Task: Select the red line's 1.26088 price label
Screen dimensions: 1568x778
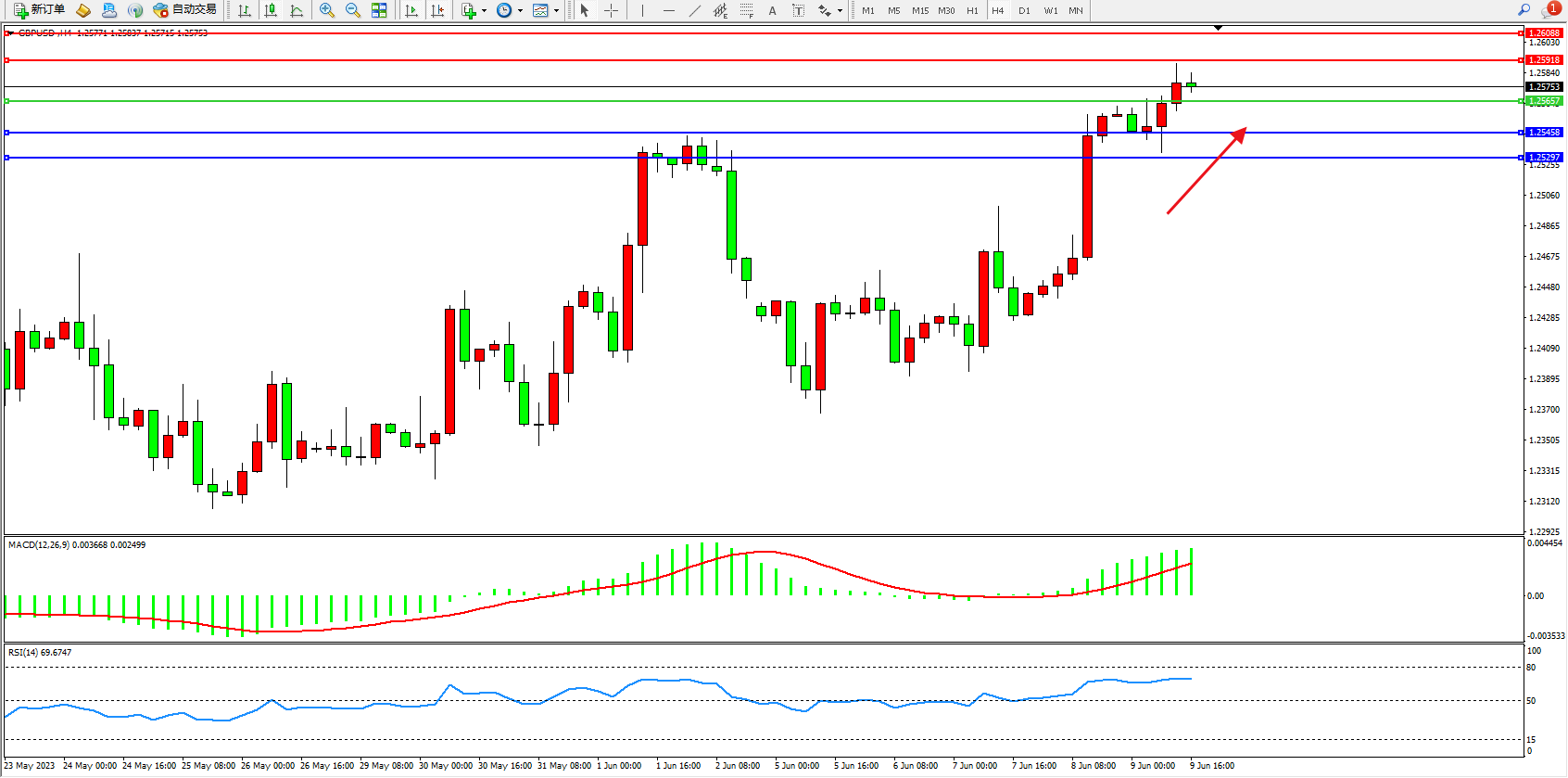Action: coord(1543,33)
